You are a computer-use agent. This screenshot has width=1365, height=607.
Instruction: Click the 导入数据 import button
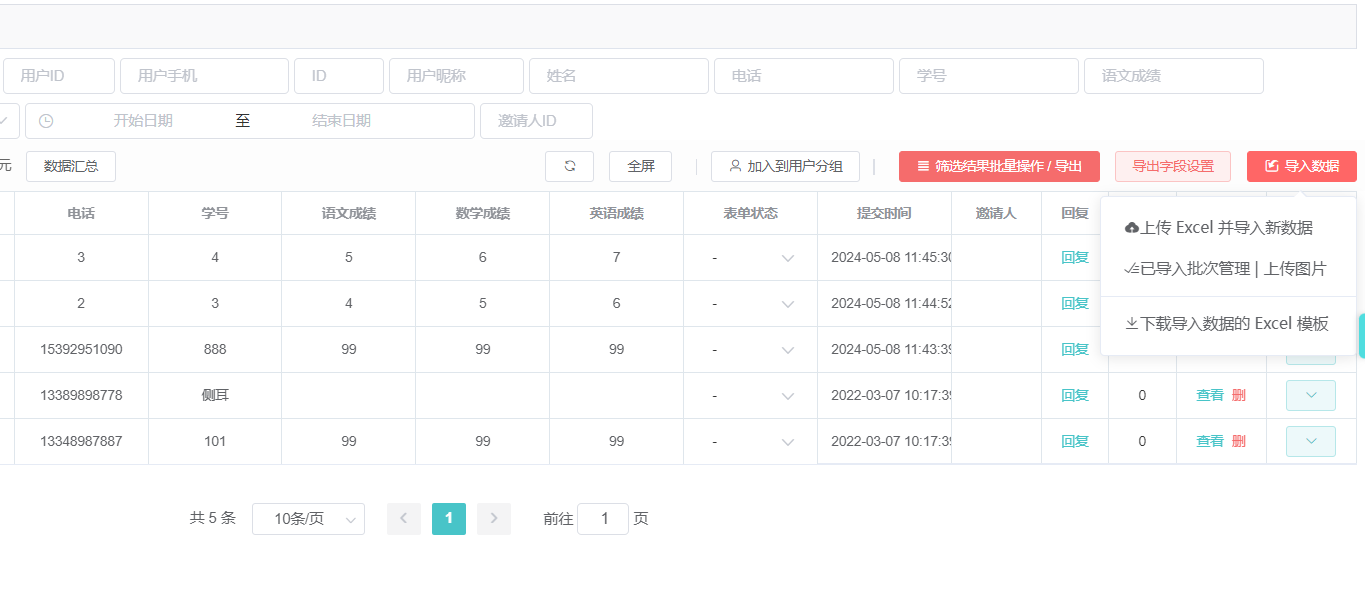coord(1301,166)
